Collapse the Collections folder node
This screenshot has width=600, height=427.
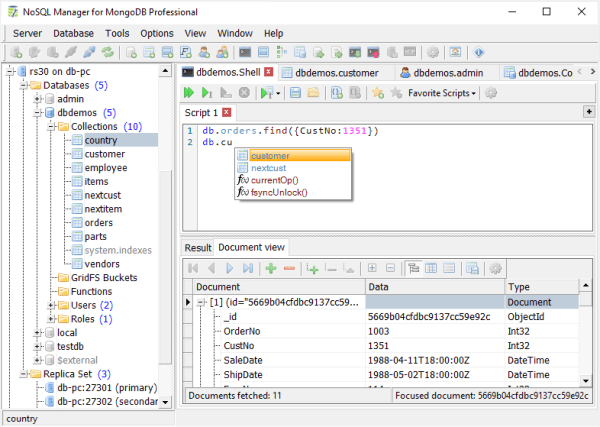point(51,127)
